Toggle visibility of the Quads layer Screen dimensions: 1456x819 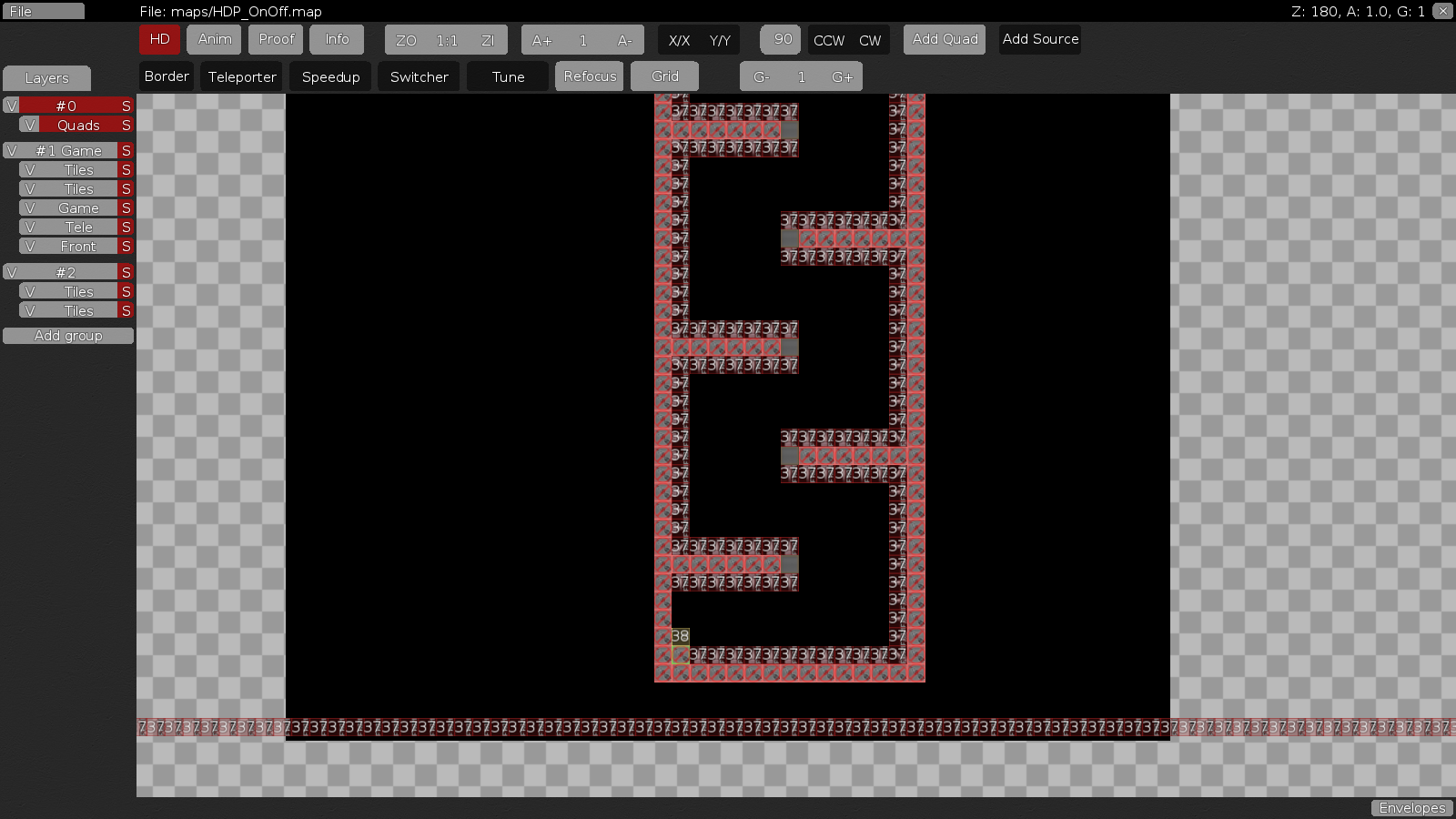[x=30, y=126]
